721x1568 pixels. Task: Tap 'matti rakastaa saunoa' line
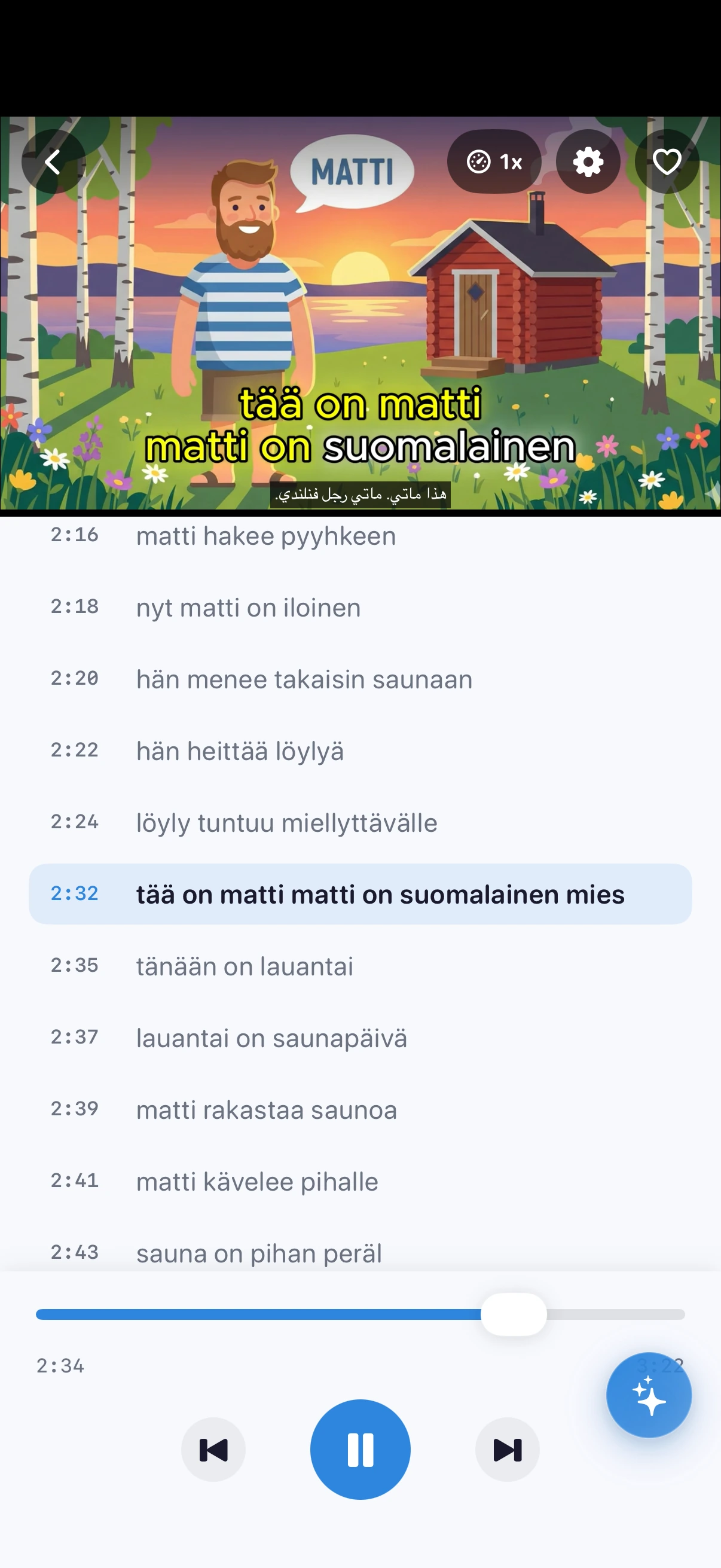360,1110
